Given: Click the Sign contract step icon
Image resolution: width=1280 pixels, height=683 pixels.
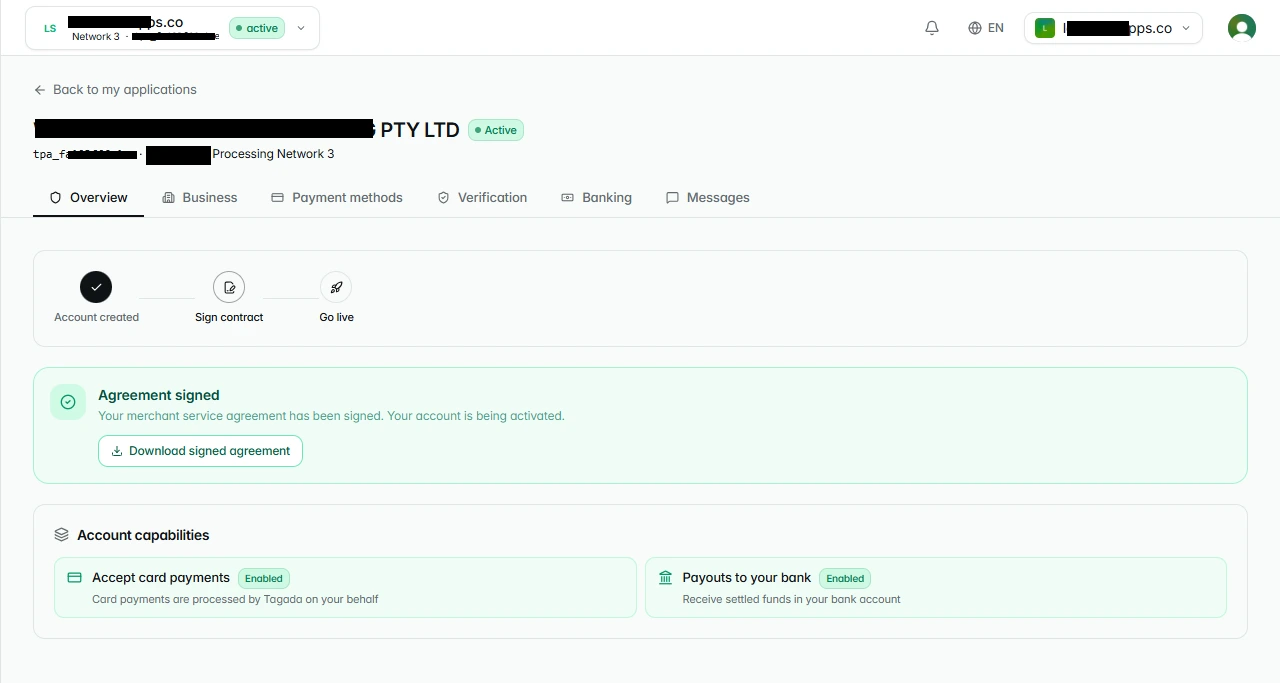Looking at the screenshot, I should coord(229,287).
